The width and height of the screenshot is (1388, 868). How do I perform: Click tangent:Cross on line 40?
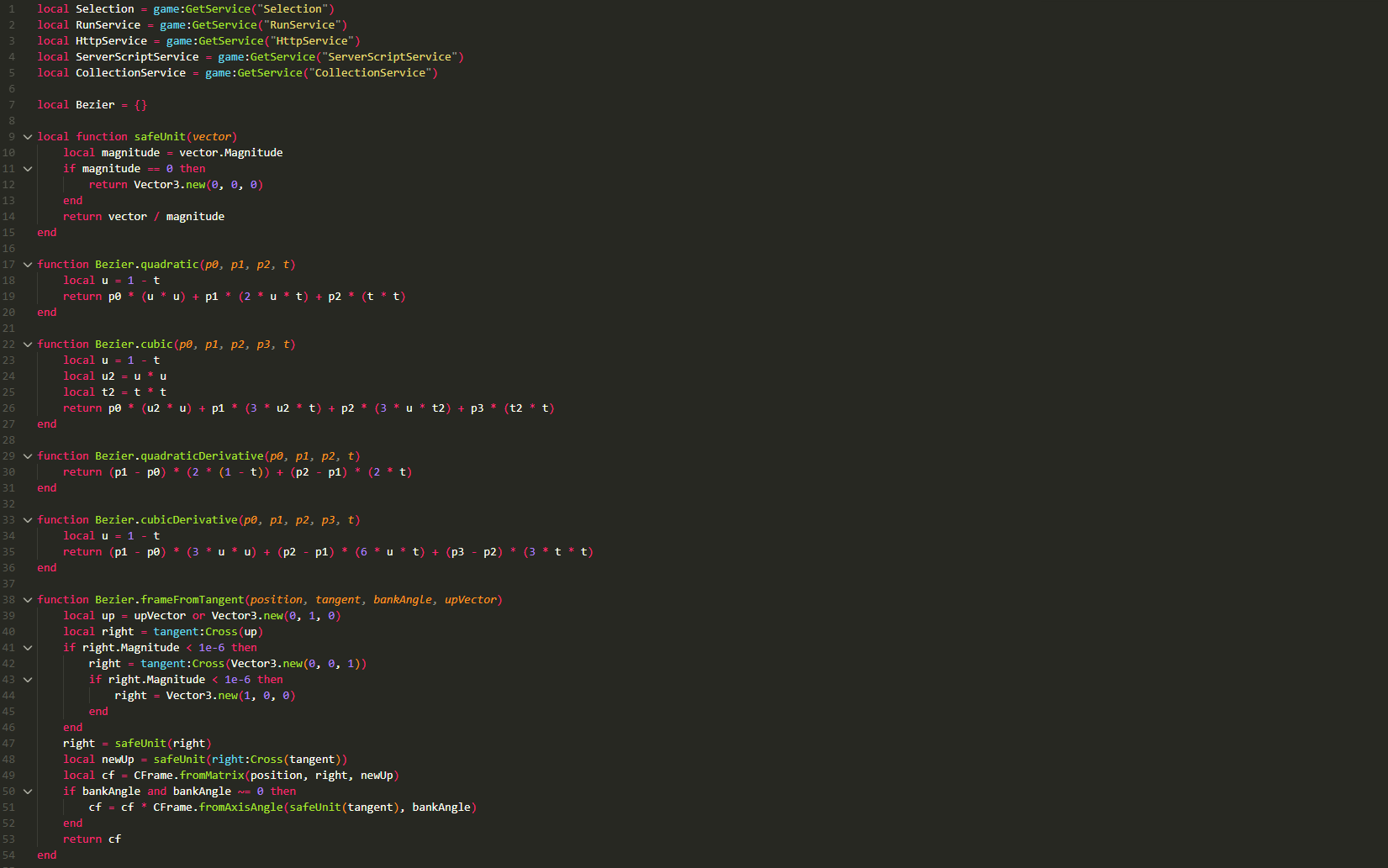pos(195,631)
